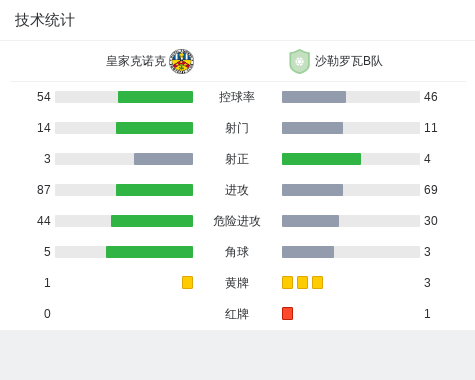475x380 pixels.
Task: Click the red card icon for 沙勒罗瓦B队
Action: click(x=287, y=314)
